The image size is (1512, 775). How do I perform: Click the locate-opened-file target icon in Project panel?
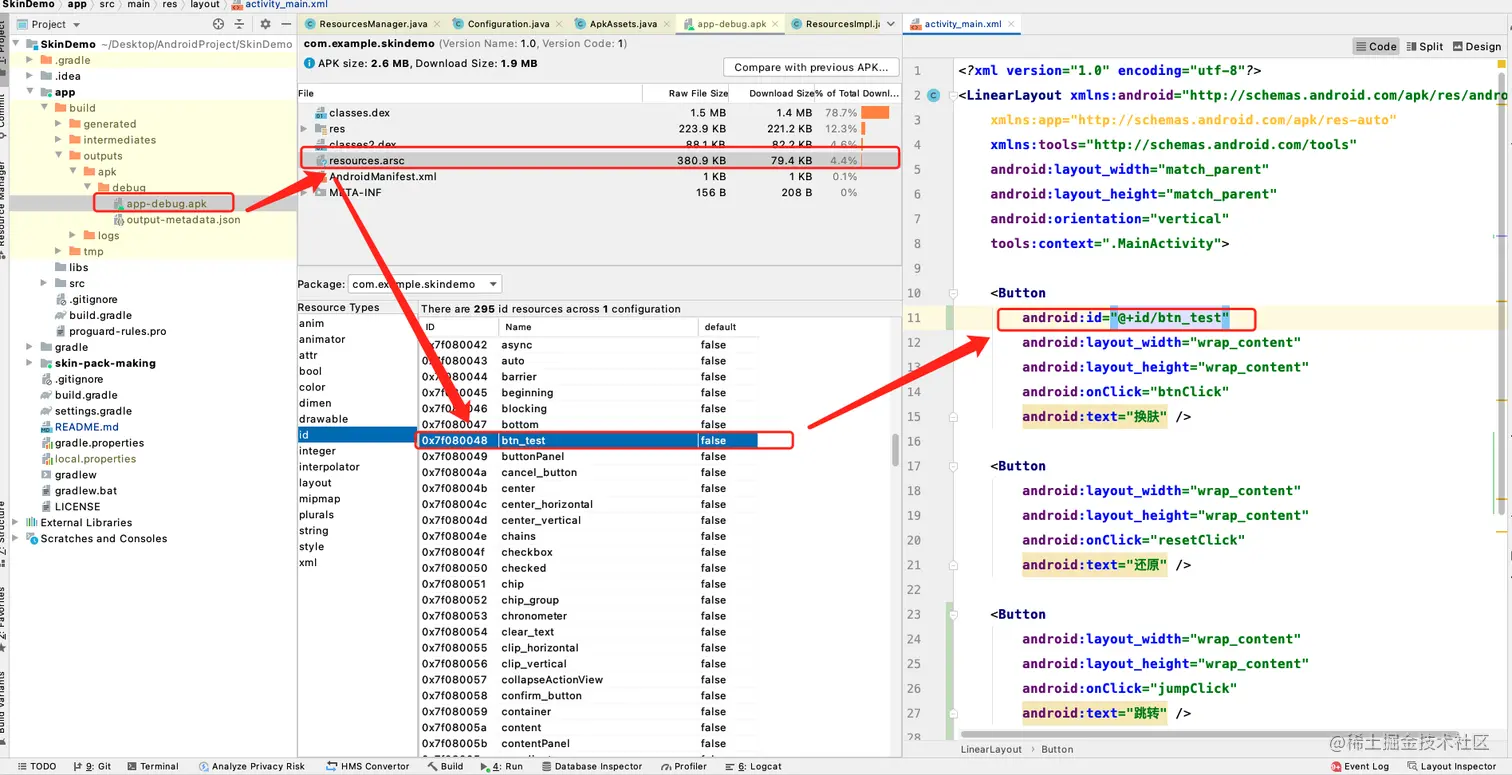[x=219, y=24]
